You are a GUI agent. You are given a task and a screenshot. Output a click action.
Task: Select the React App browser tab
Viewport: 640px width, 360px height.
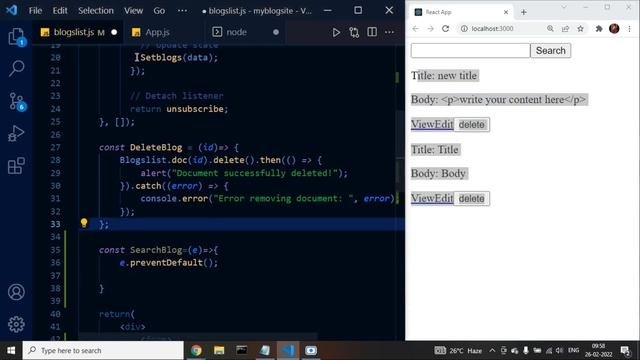point(461,12)
